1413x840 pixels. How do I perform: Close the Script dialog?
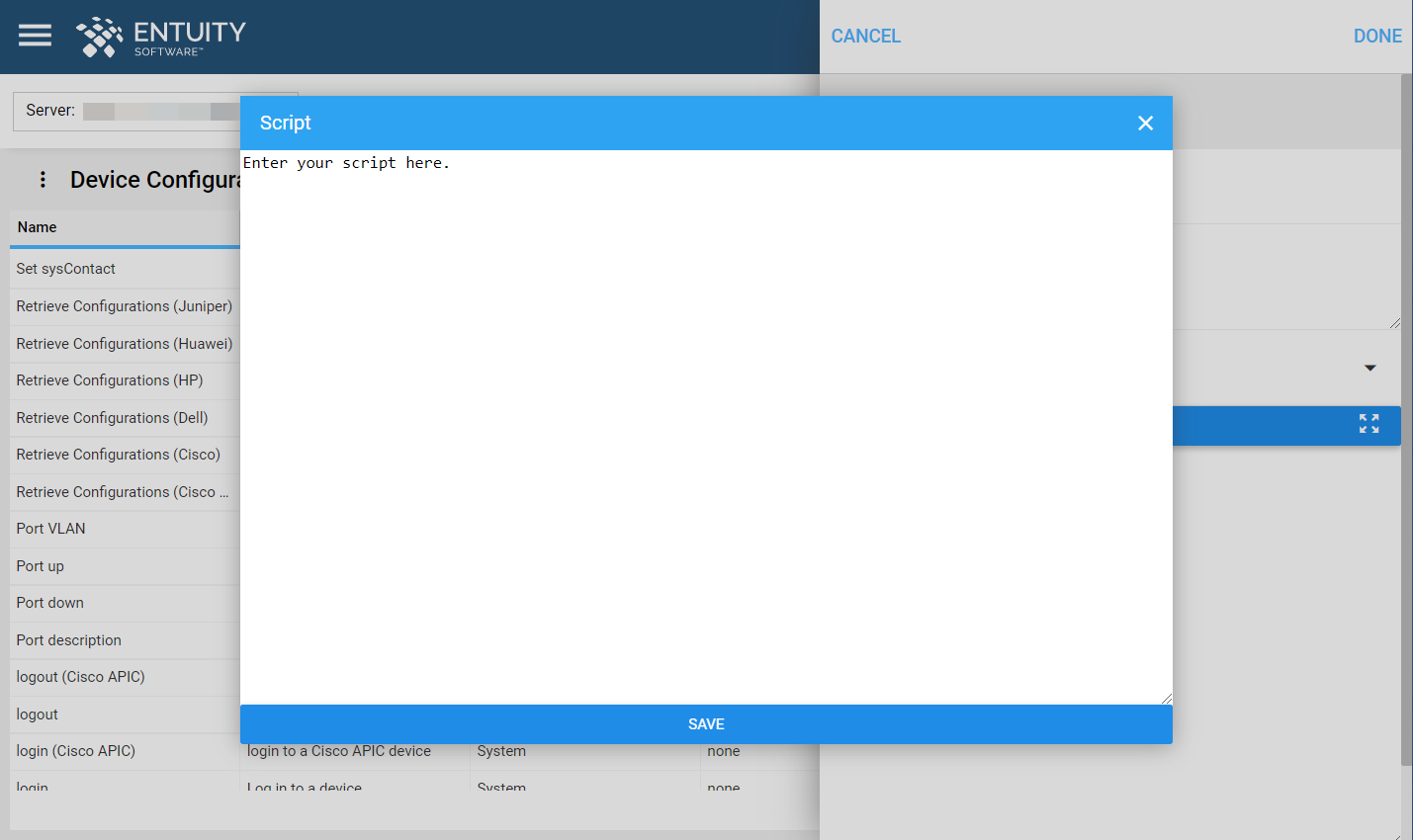pyautogui.click(x=1145, y=124)
